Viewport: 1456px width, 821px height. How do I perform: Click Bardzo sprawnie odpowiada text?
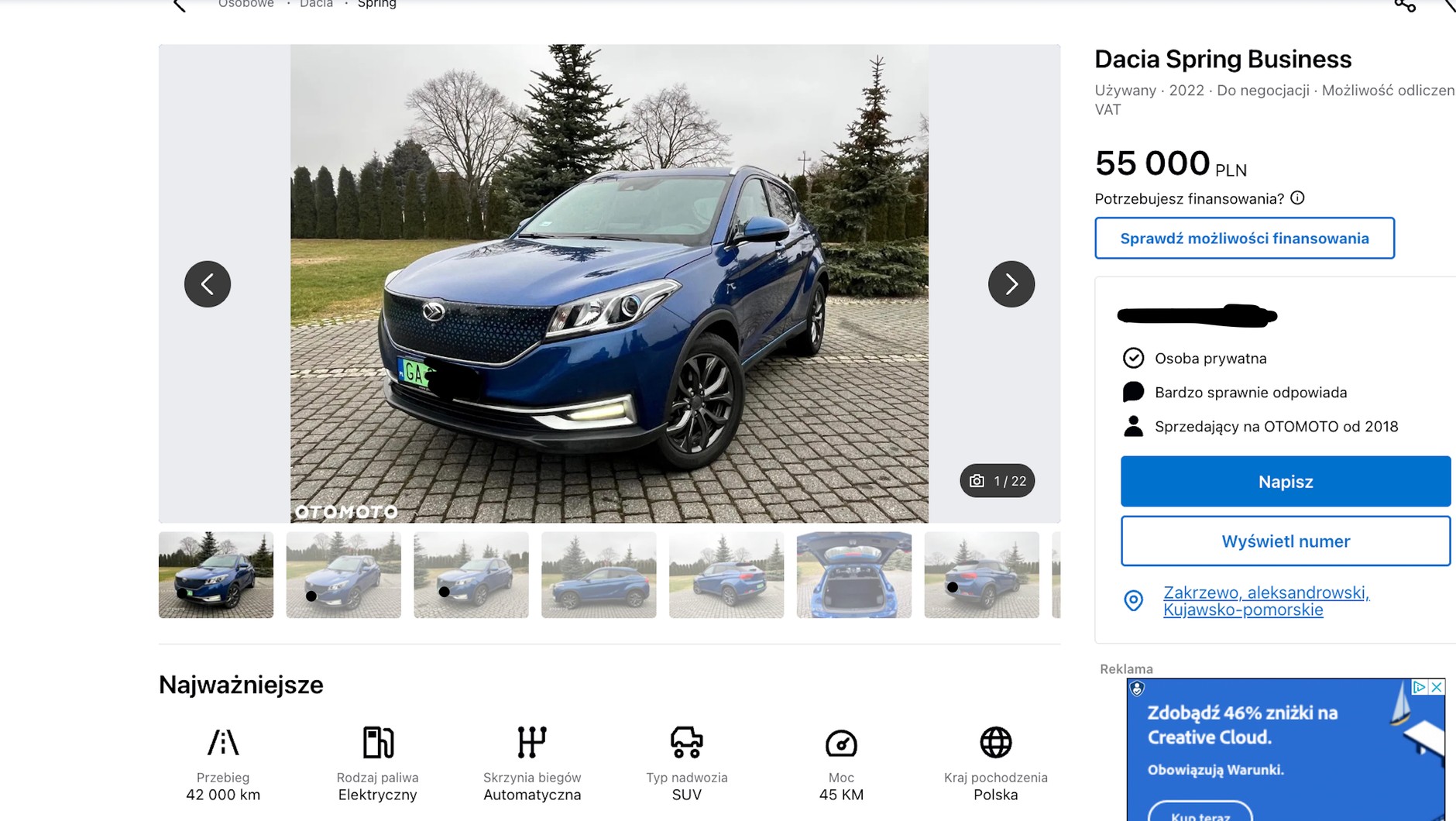click(x=1251, y=393)
